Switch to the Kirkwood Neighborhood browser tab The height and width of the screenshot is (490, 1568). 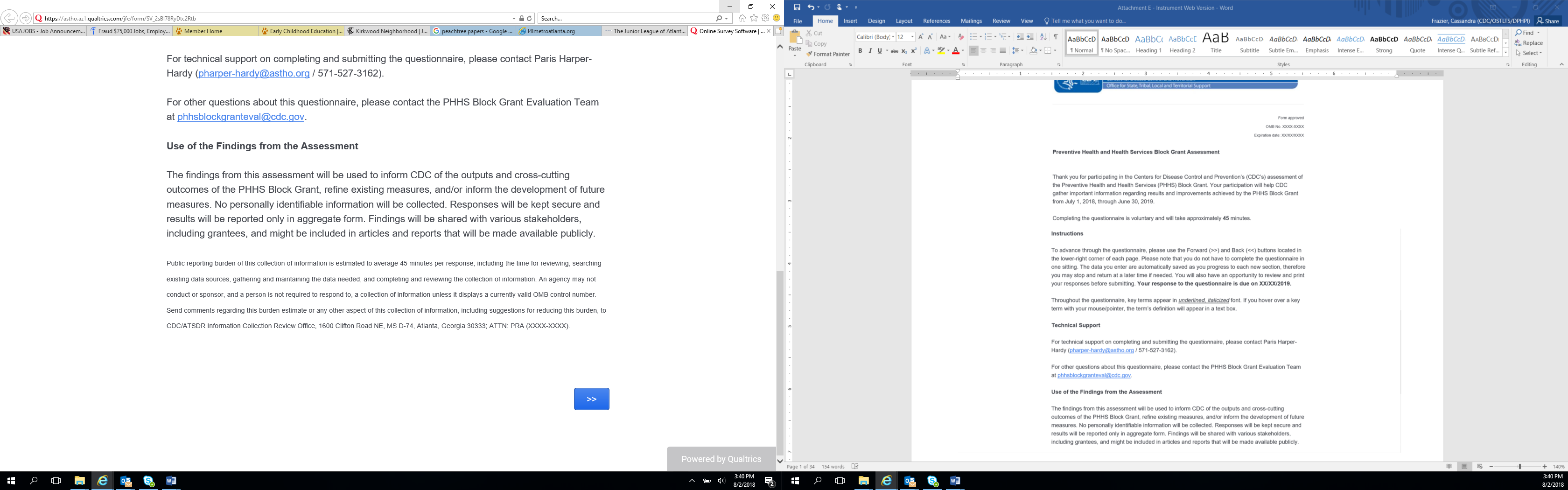pyautogui.click(x=386, y=31)
